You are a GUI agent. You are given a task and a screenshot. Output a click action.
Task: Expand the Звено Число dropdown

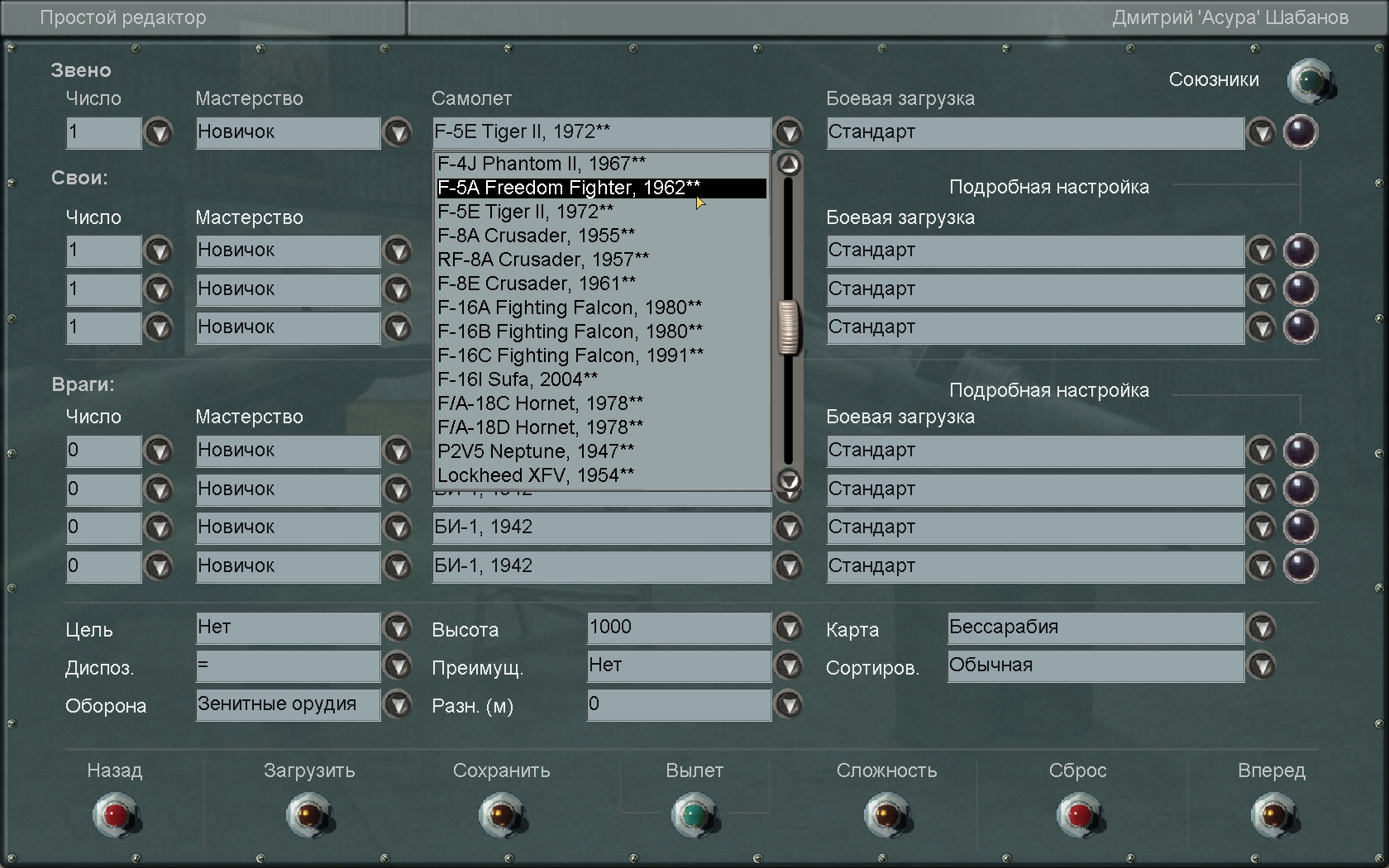point(159,132)
